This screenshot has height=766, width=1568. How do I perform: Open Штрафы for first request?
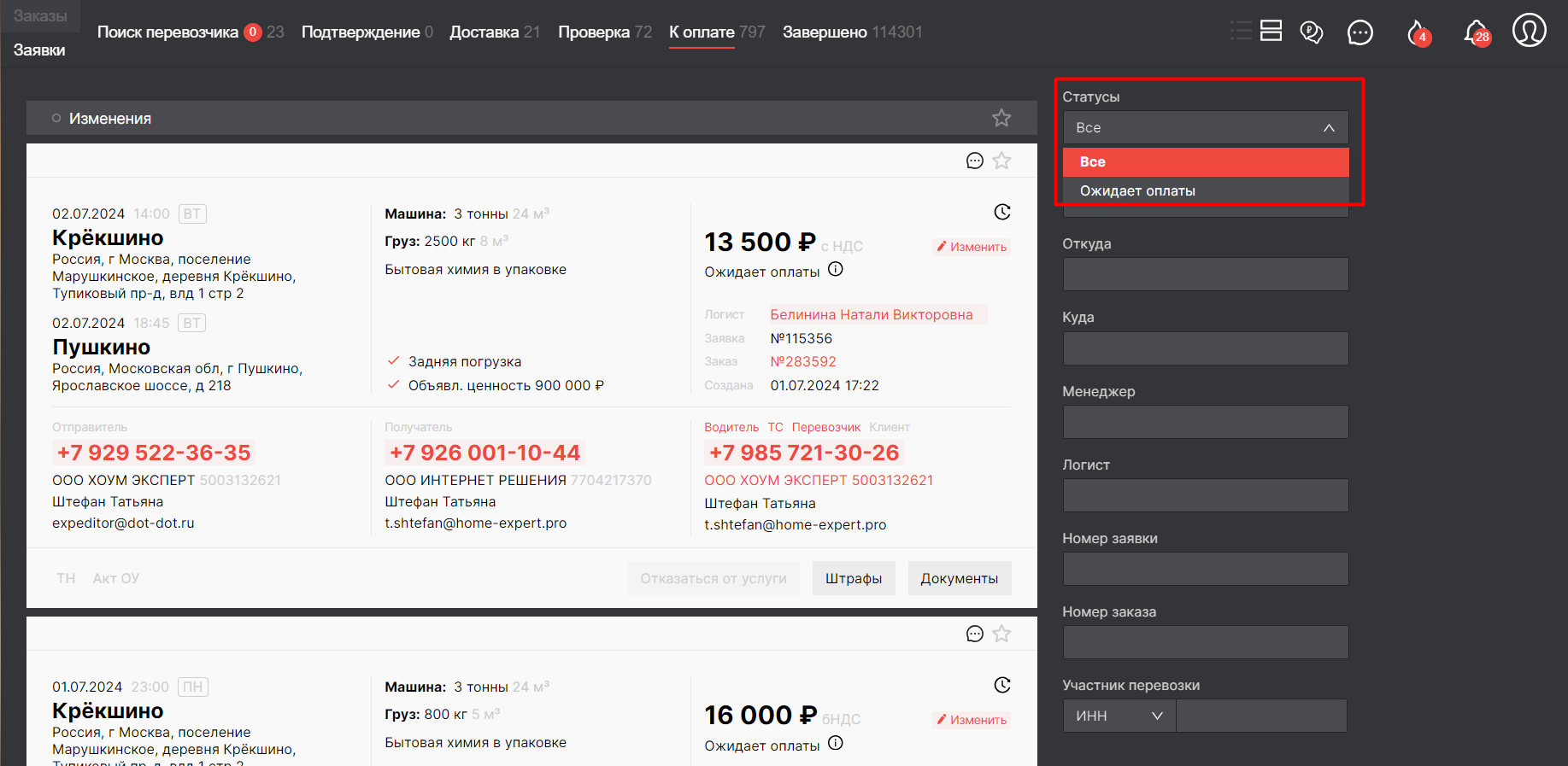(854, 578)
